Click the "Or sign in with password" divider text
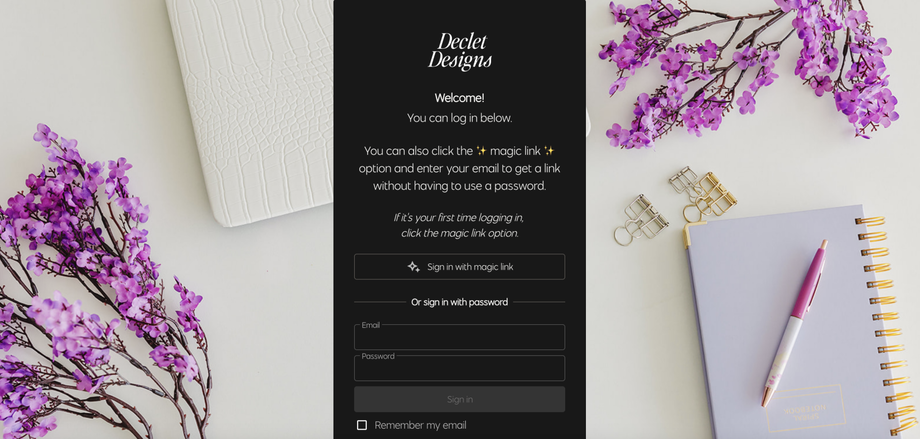This screenshot has width=920, height=439. [x=459, y=302]
